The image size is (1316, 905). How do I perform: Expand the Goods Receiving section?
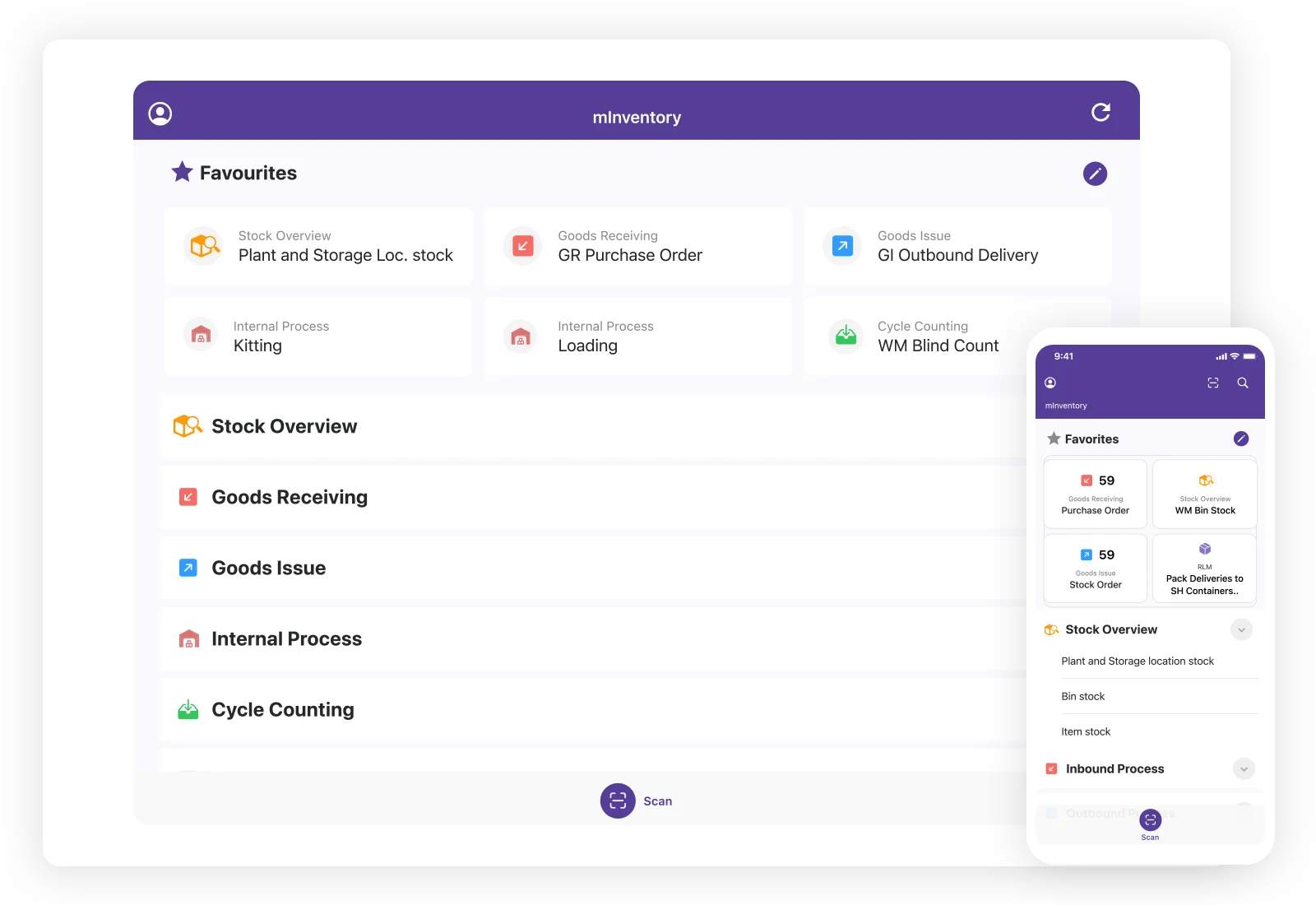pyautogui.click(x=592, y=497)
